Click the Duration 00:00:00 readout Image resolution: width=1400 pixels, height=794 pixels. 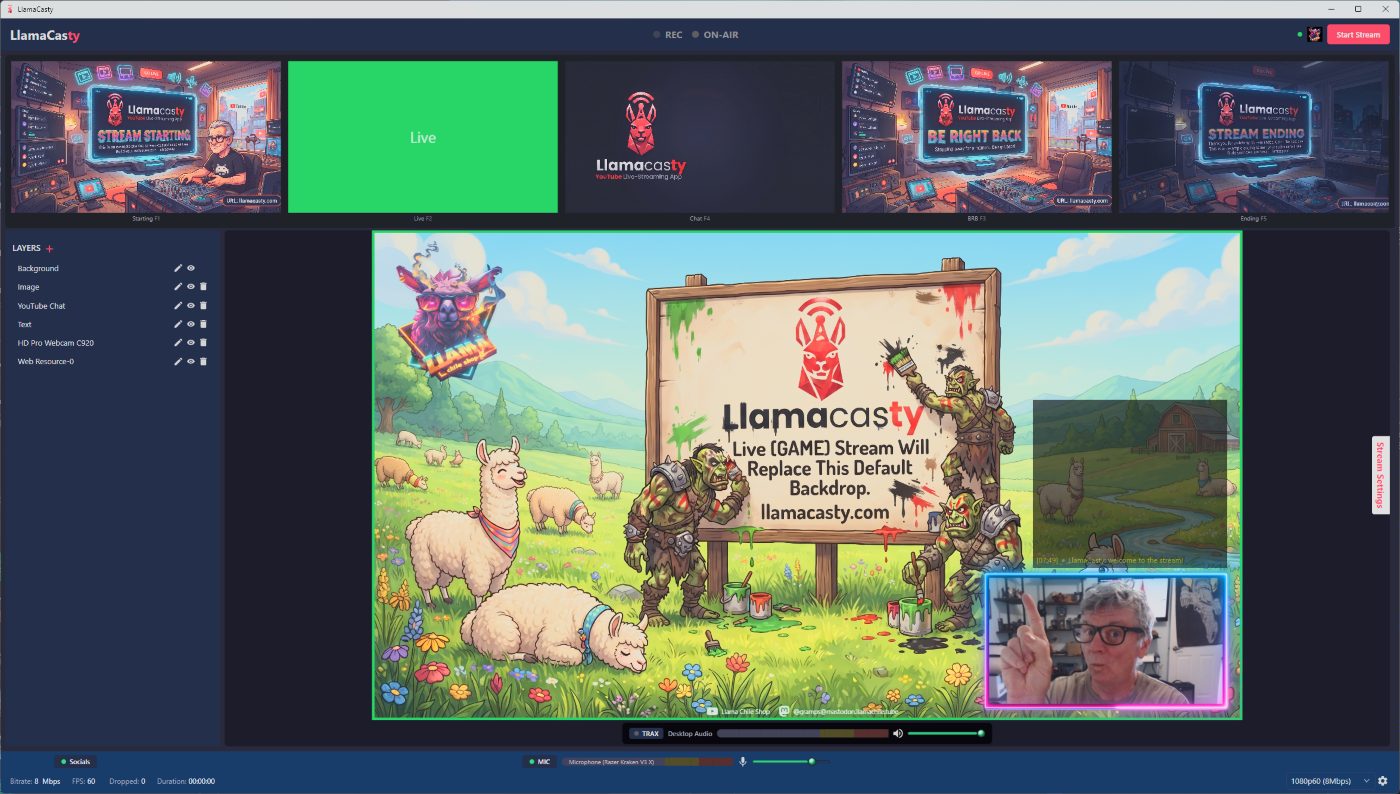coord(185,781)
